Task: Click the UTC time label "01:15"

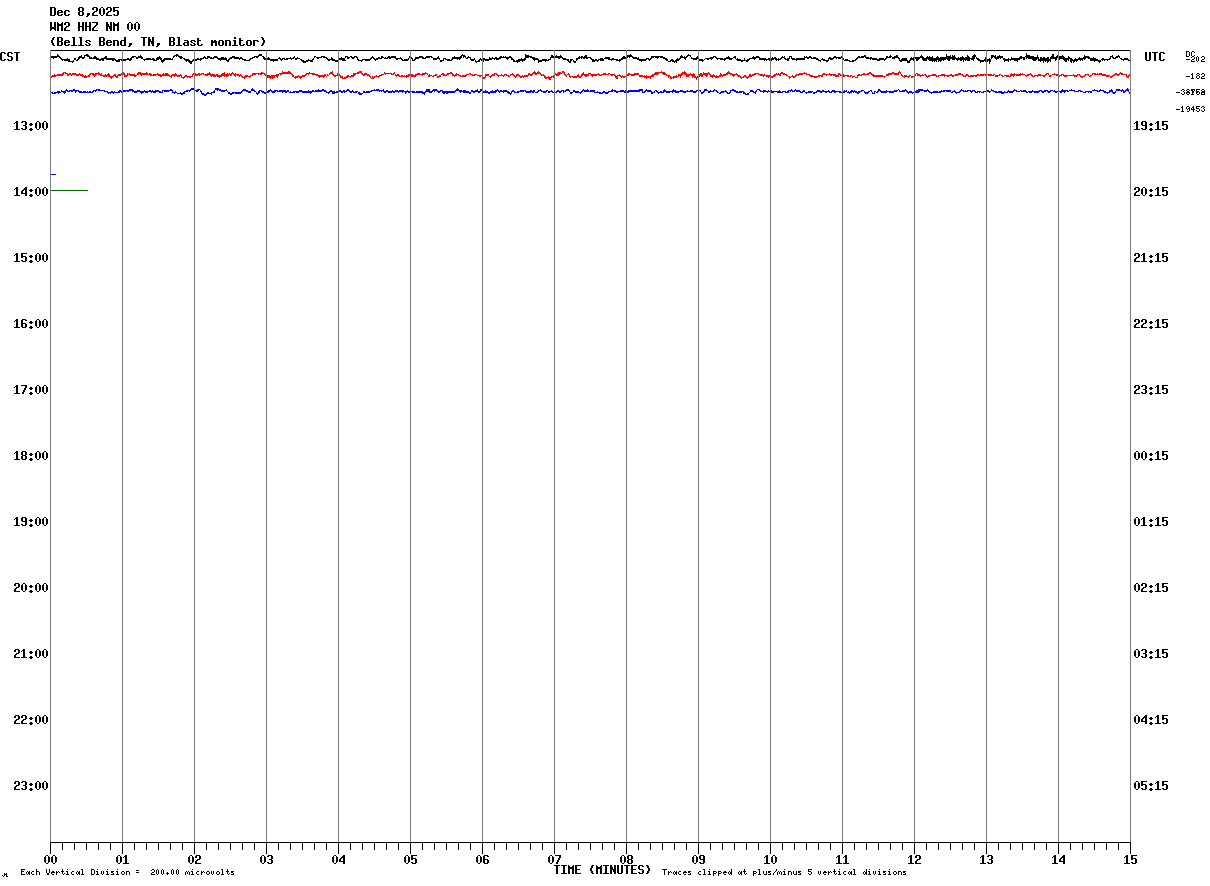Action: 1151,521
